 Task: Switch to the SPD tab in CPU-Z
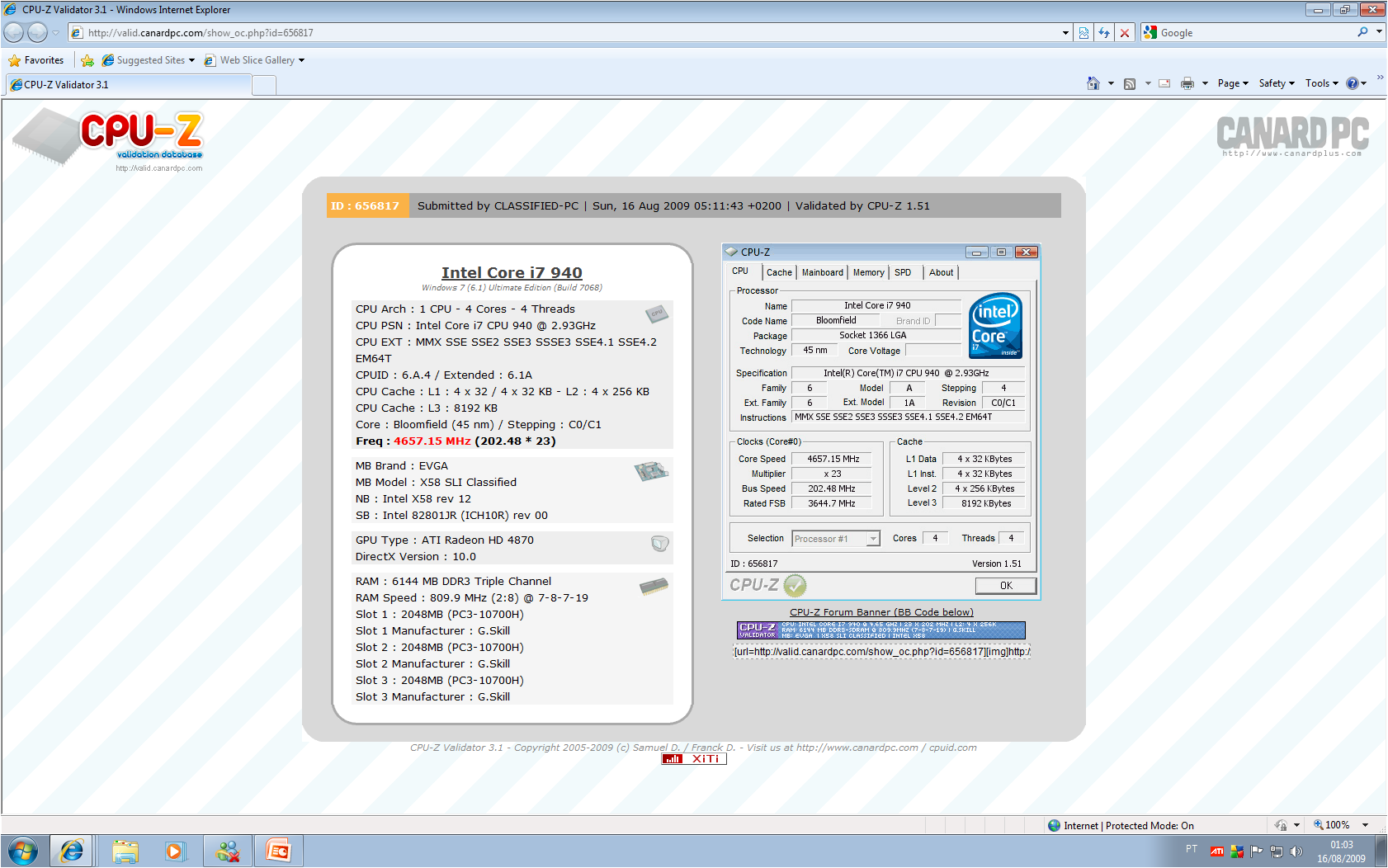(x=903, y=273)
